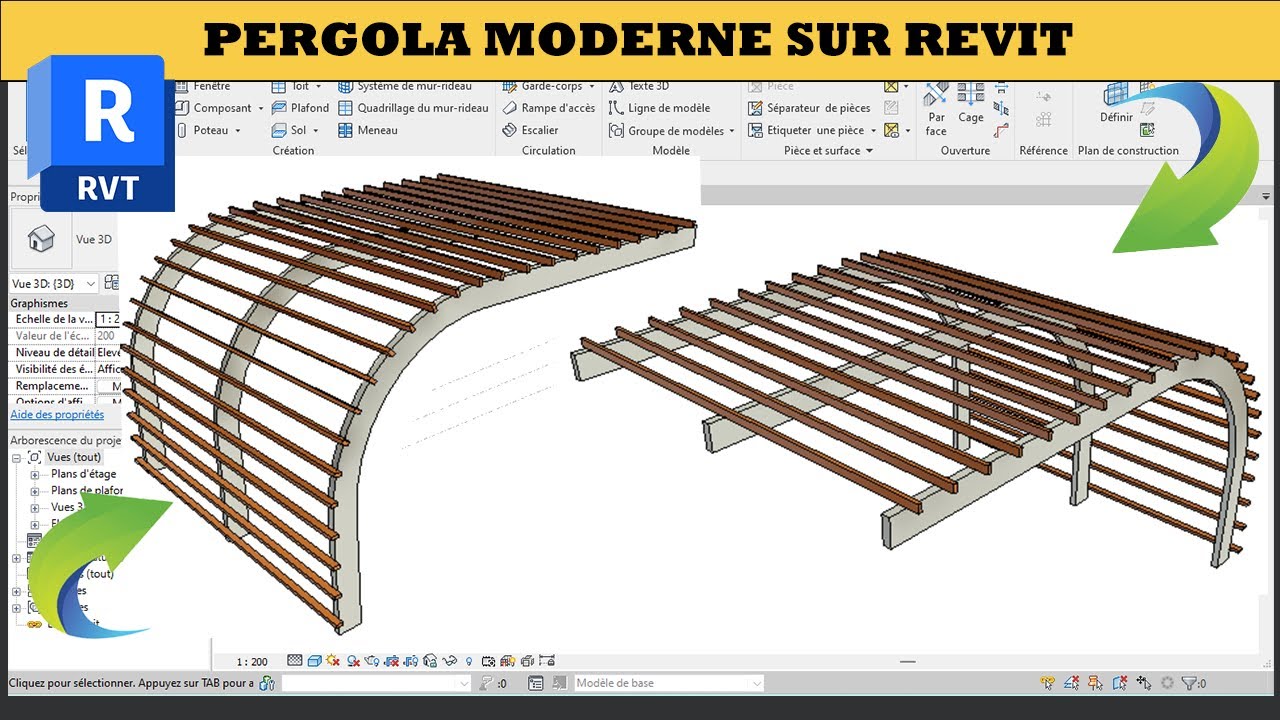The height and width of the screenshot is (720, 1280).
Task: Click the visual style cube icon
Action: tap(314, 661)
